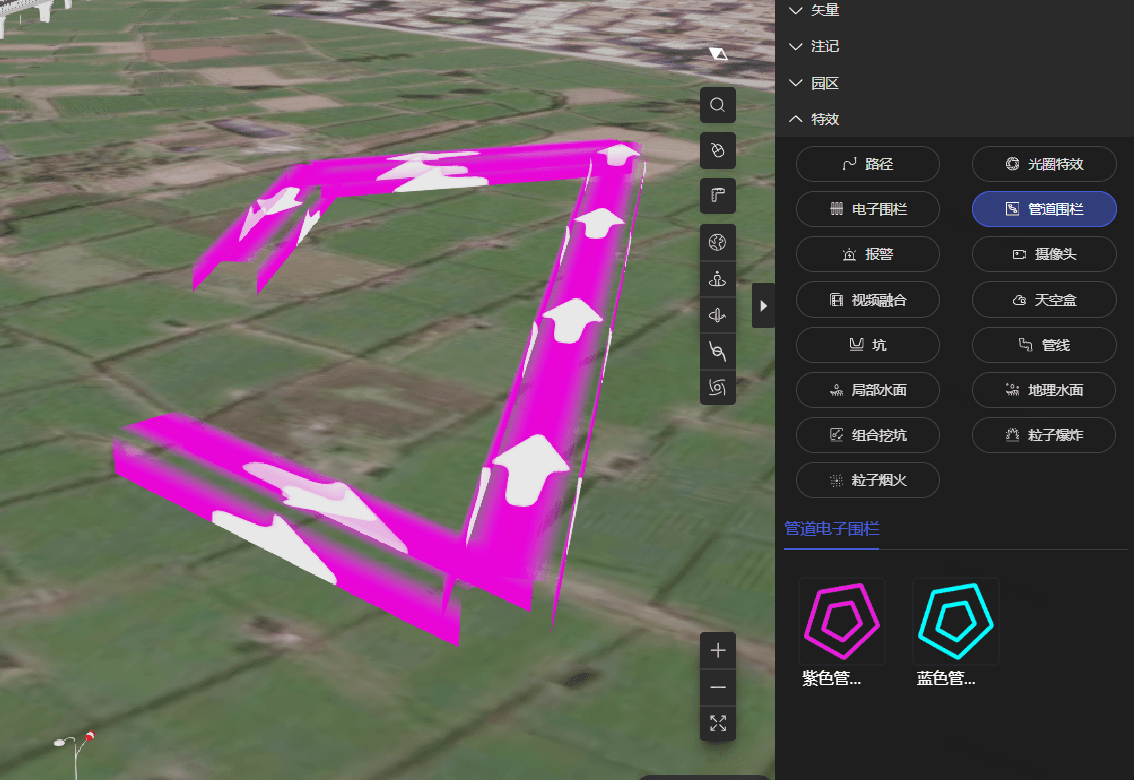Select the mouse navigation tool icon

[717, 150]
